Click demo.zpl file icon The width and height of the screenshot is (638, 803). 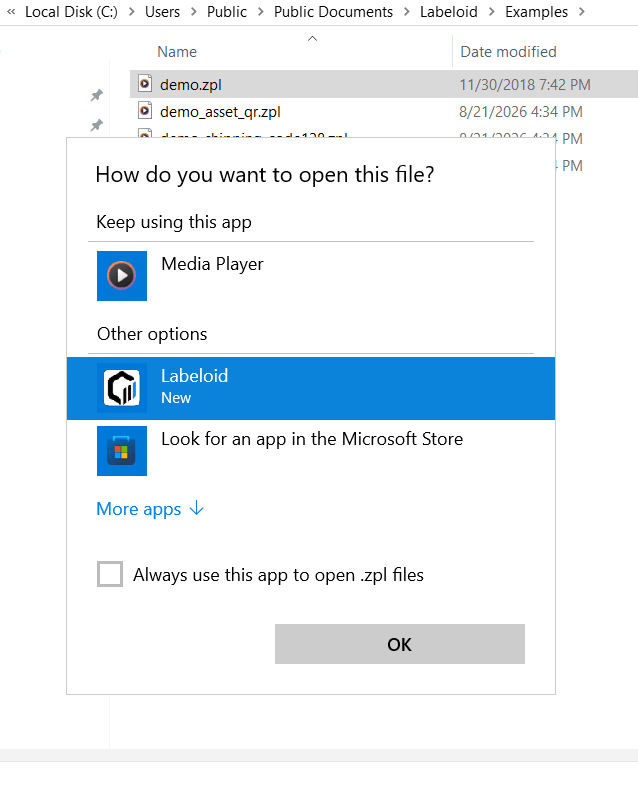[x=145, y=83]
